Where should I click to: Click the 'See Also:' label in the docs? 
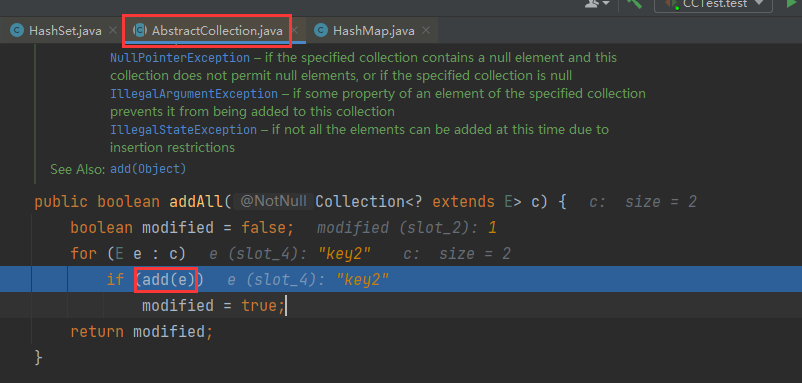(x=78, y=169)
